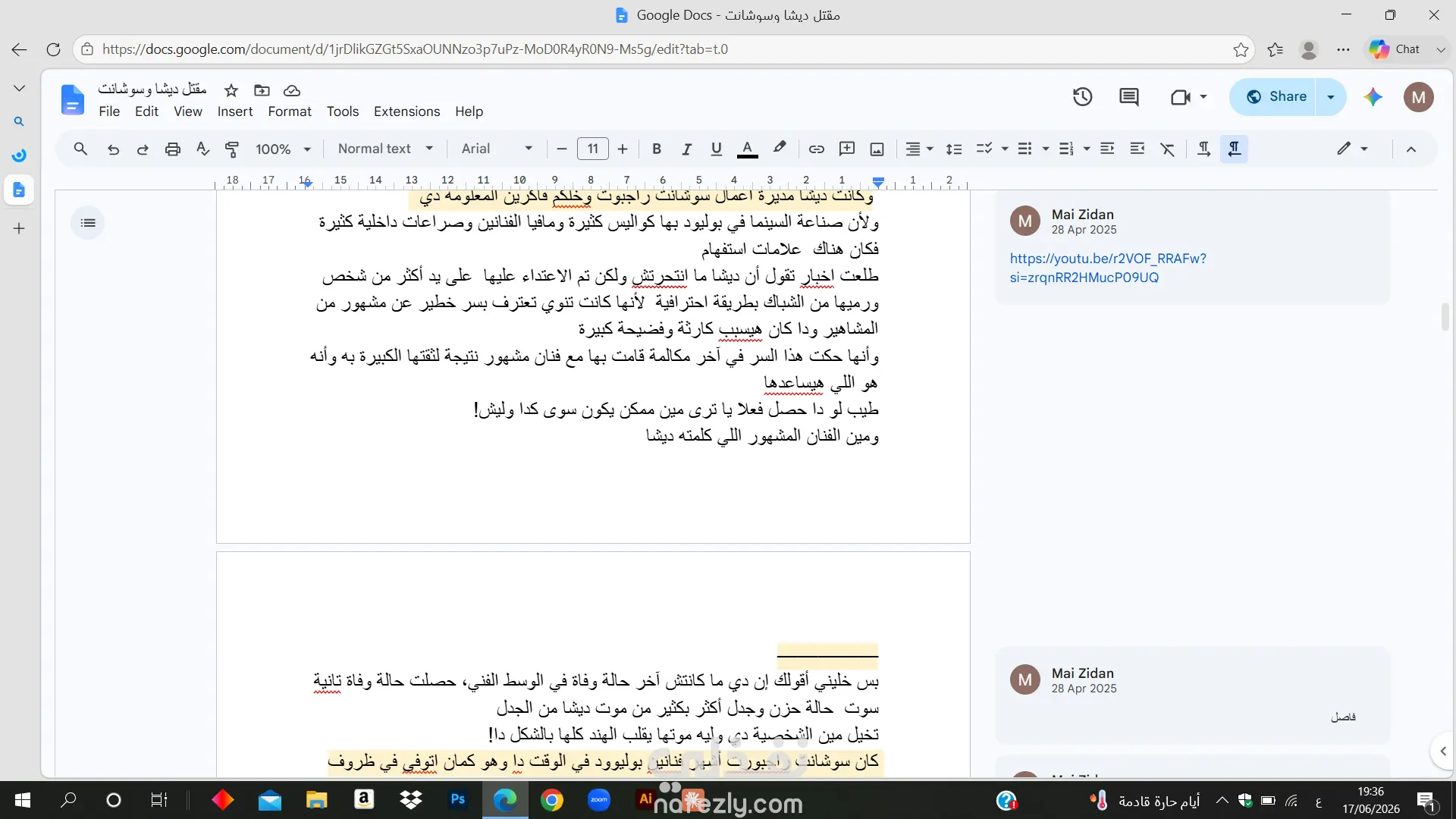This screenshot has height=819, width=1456.
Task: Run spelling and grammar check
Action: tap(202, 149)
